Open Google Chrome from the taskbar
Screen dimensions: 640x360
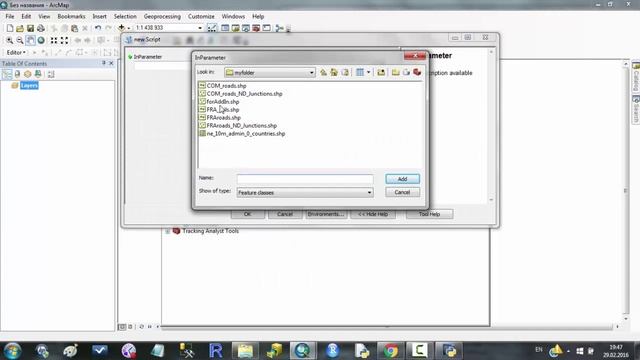point(391,351)
